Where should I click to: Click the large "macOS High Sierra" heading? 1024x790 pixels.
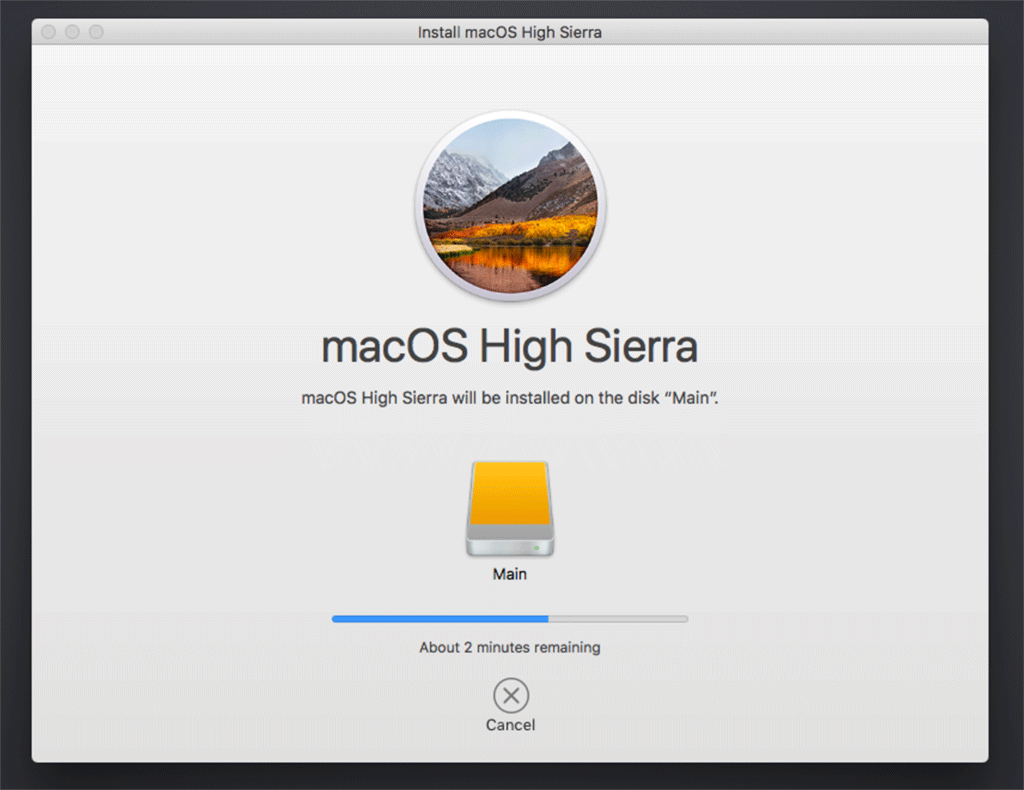pyautogui.click(x=510, y=347)
